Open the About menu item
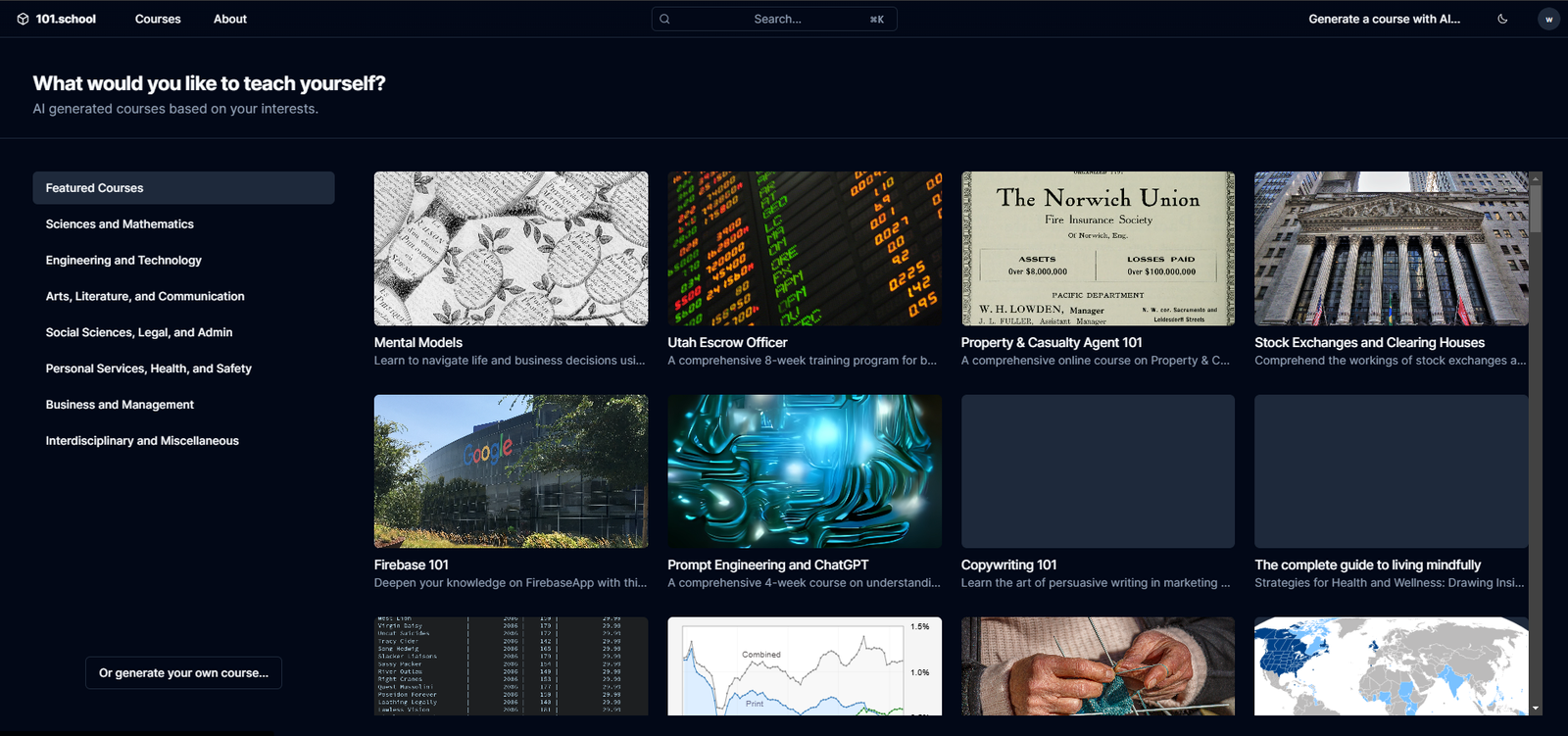Screen dimensions: 1568x736 pyautogui.click(x=230, y=19)
